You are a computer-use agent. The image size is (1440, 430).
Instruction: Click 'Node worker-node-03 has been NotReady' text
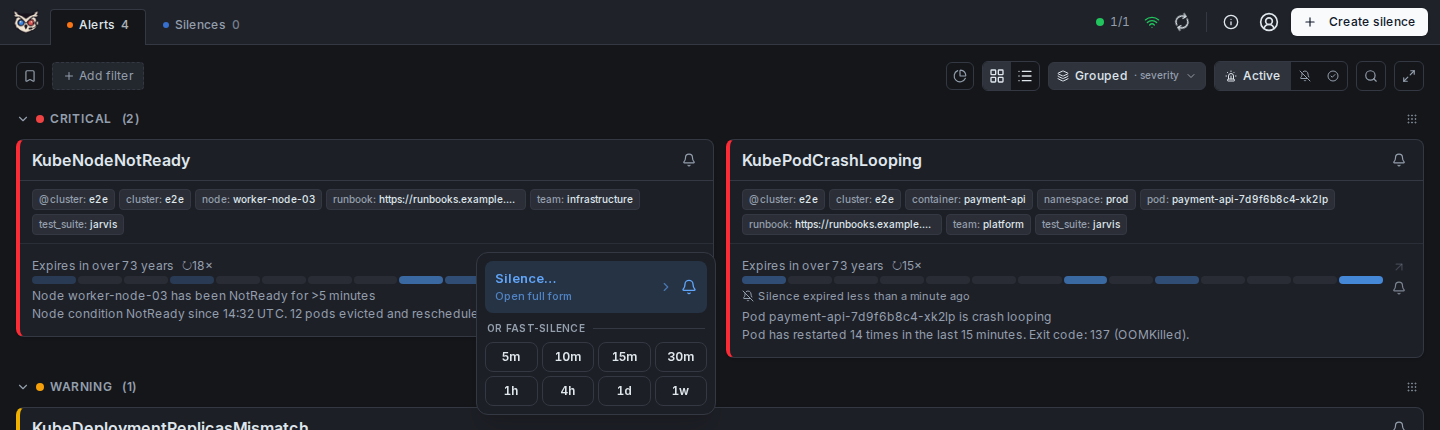click(204, 295)
